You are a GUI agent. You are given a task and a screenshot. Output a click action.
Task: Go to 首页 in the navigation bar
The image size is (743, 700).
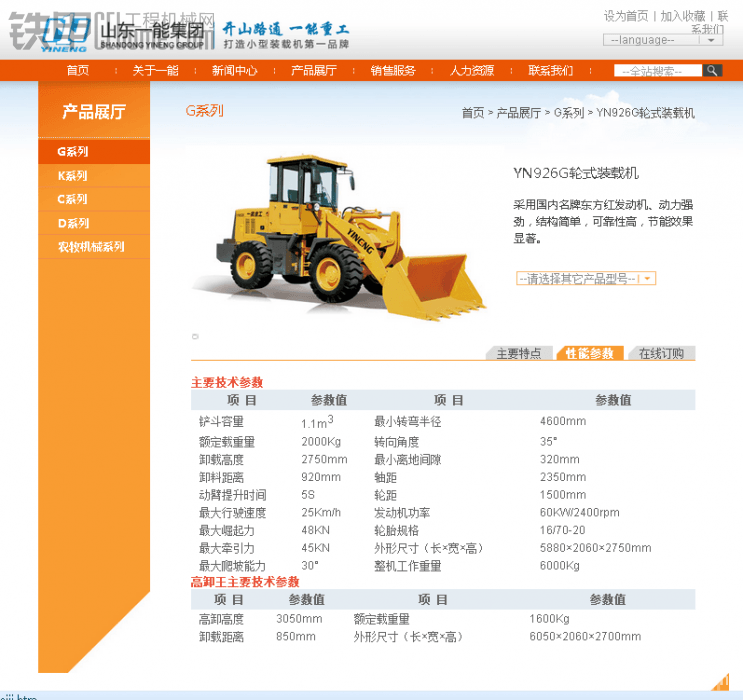pos(78,71)
